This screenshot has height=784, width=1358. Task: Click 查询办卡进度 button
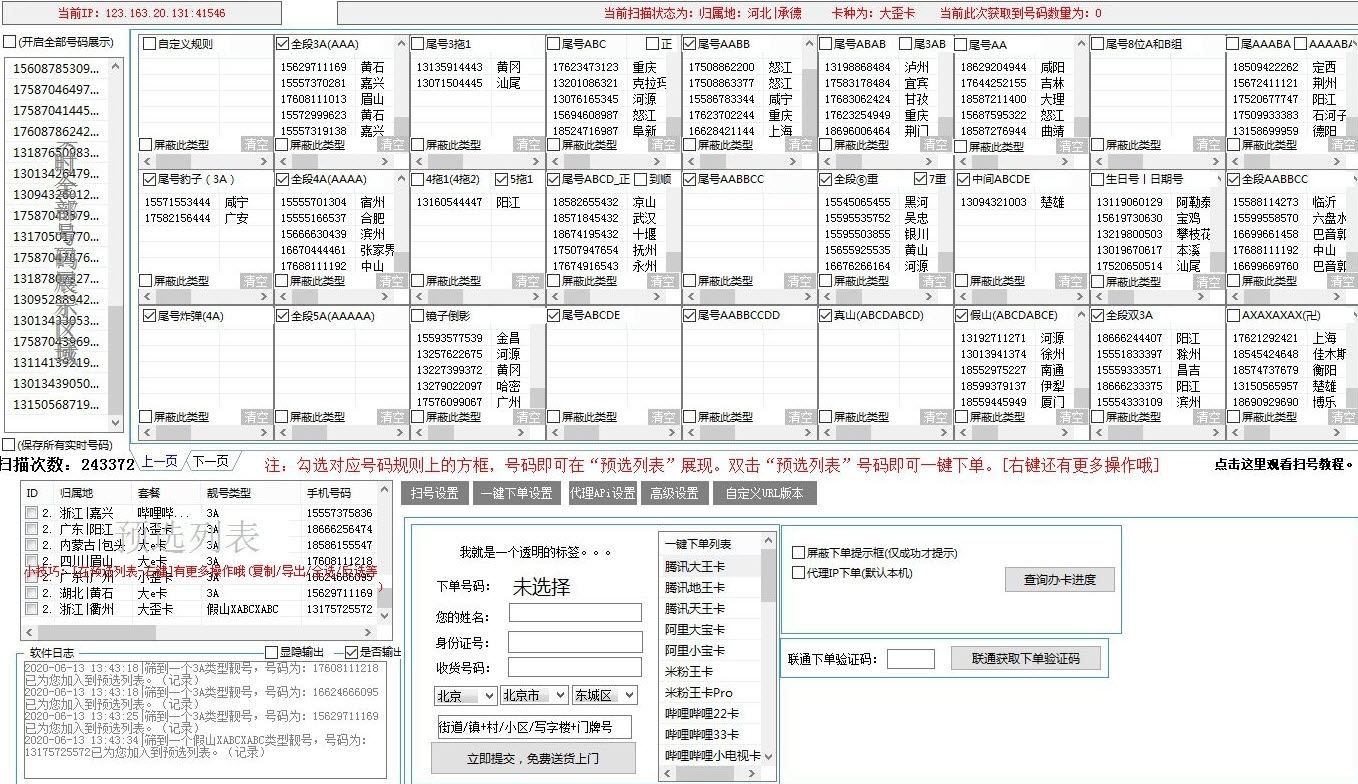(1060, 580)
